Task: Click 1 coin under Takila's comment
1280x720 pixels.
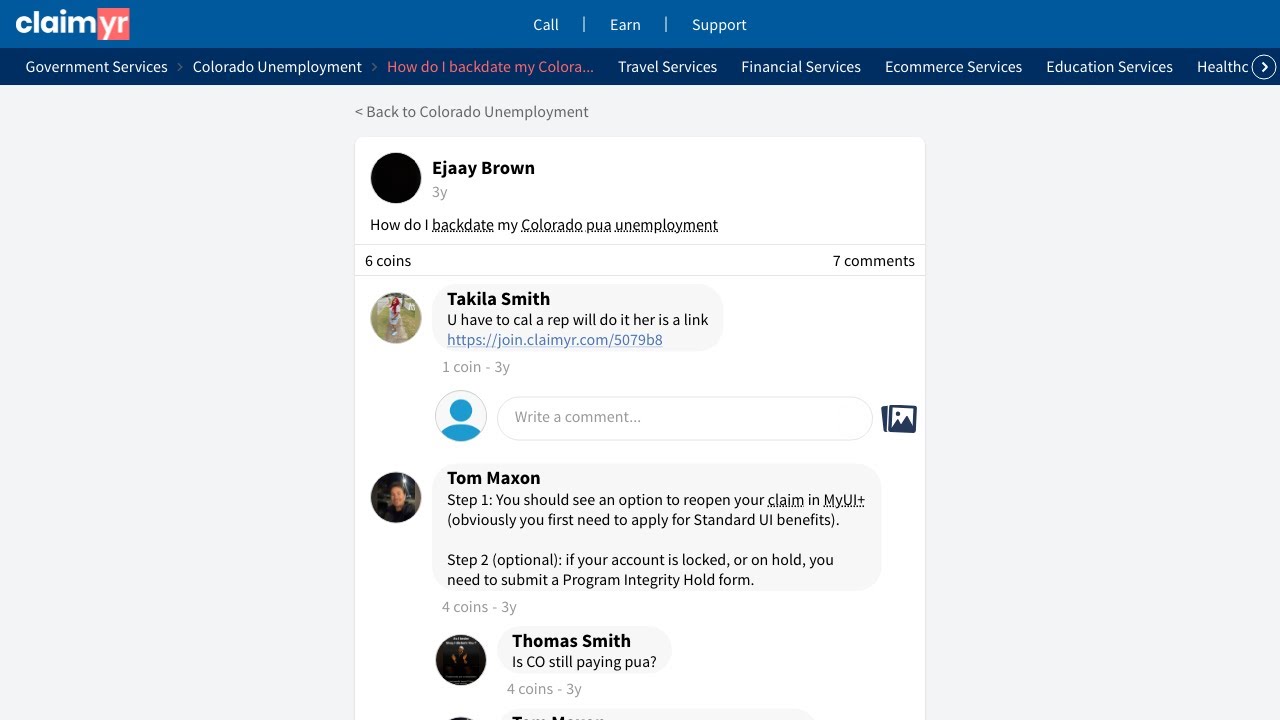Action: point(461,367)
